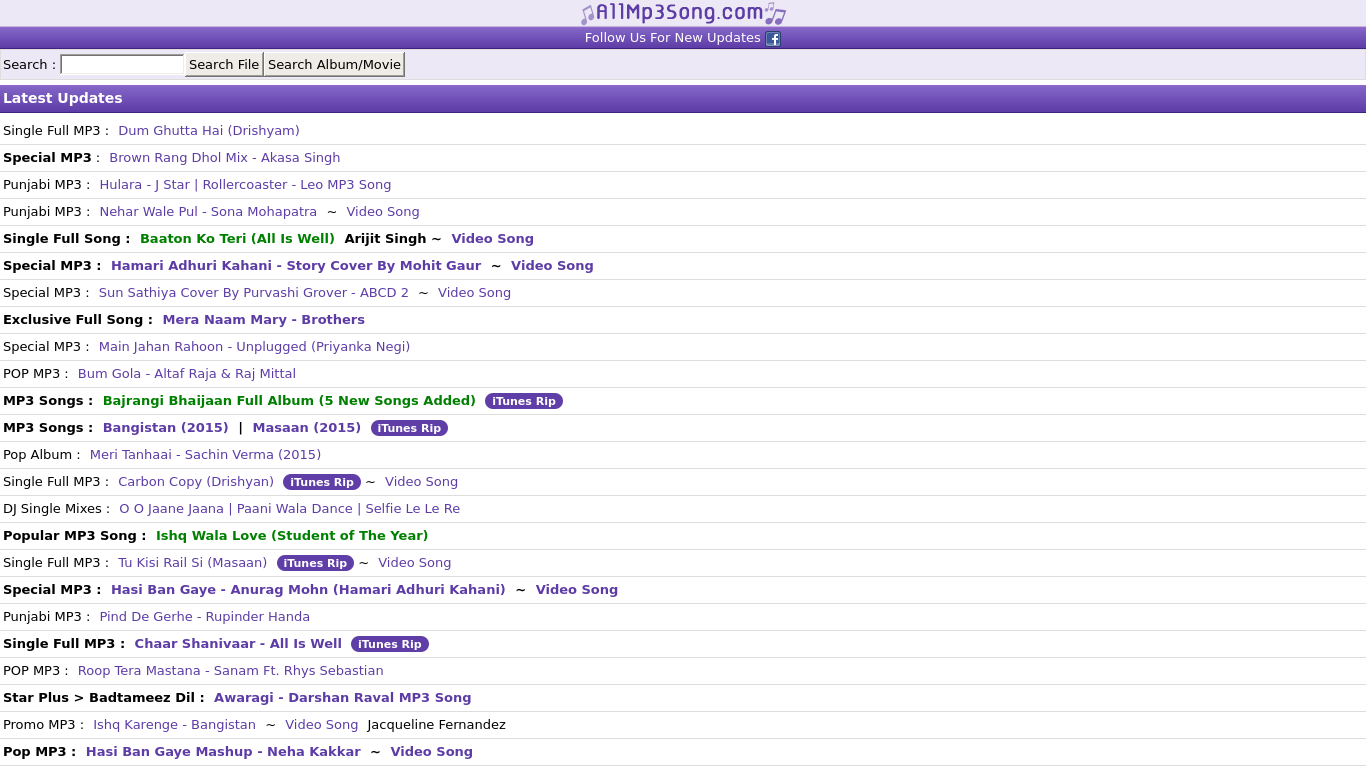
Task: Click Follow Us For New Updates text
Action: click(x=673, y=38)
